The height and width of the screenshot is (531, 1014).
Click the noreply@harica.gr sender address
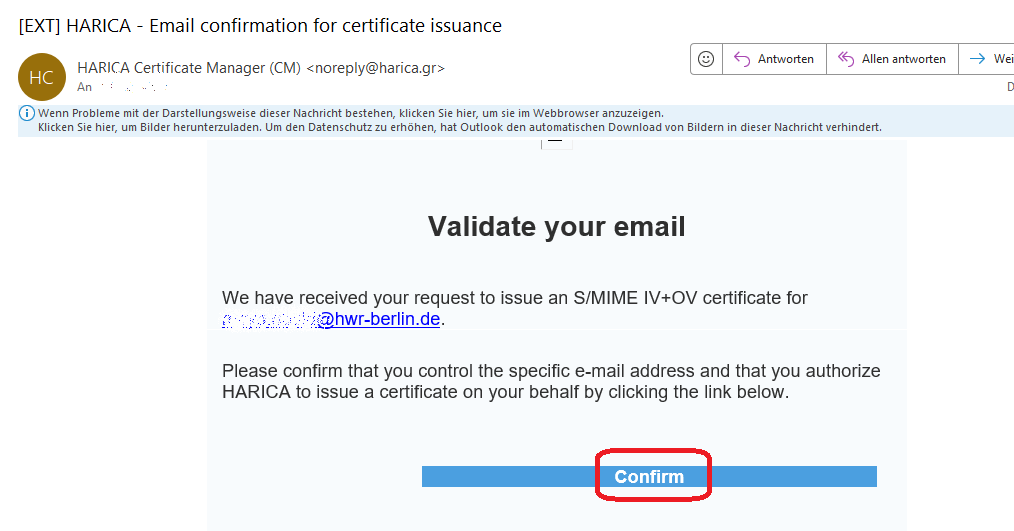376,68
